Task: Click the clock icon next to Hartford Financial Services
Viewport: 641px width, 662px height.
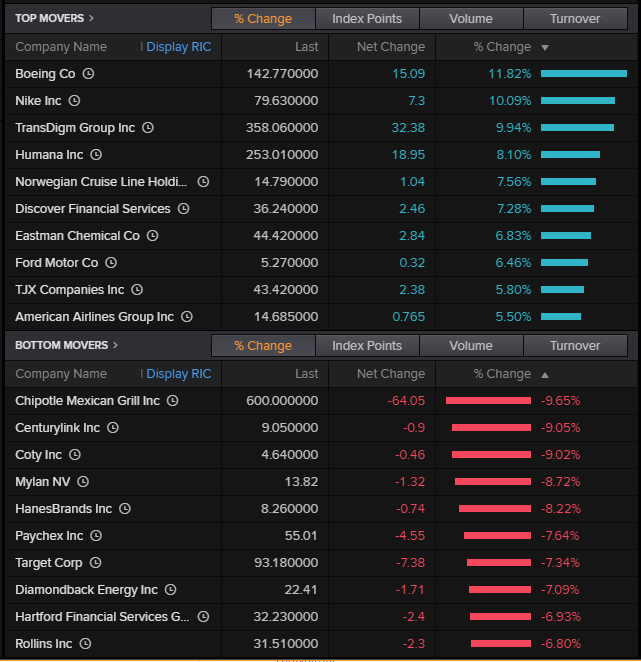Action: click(204, 617)
